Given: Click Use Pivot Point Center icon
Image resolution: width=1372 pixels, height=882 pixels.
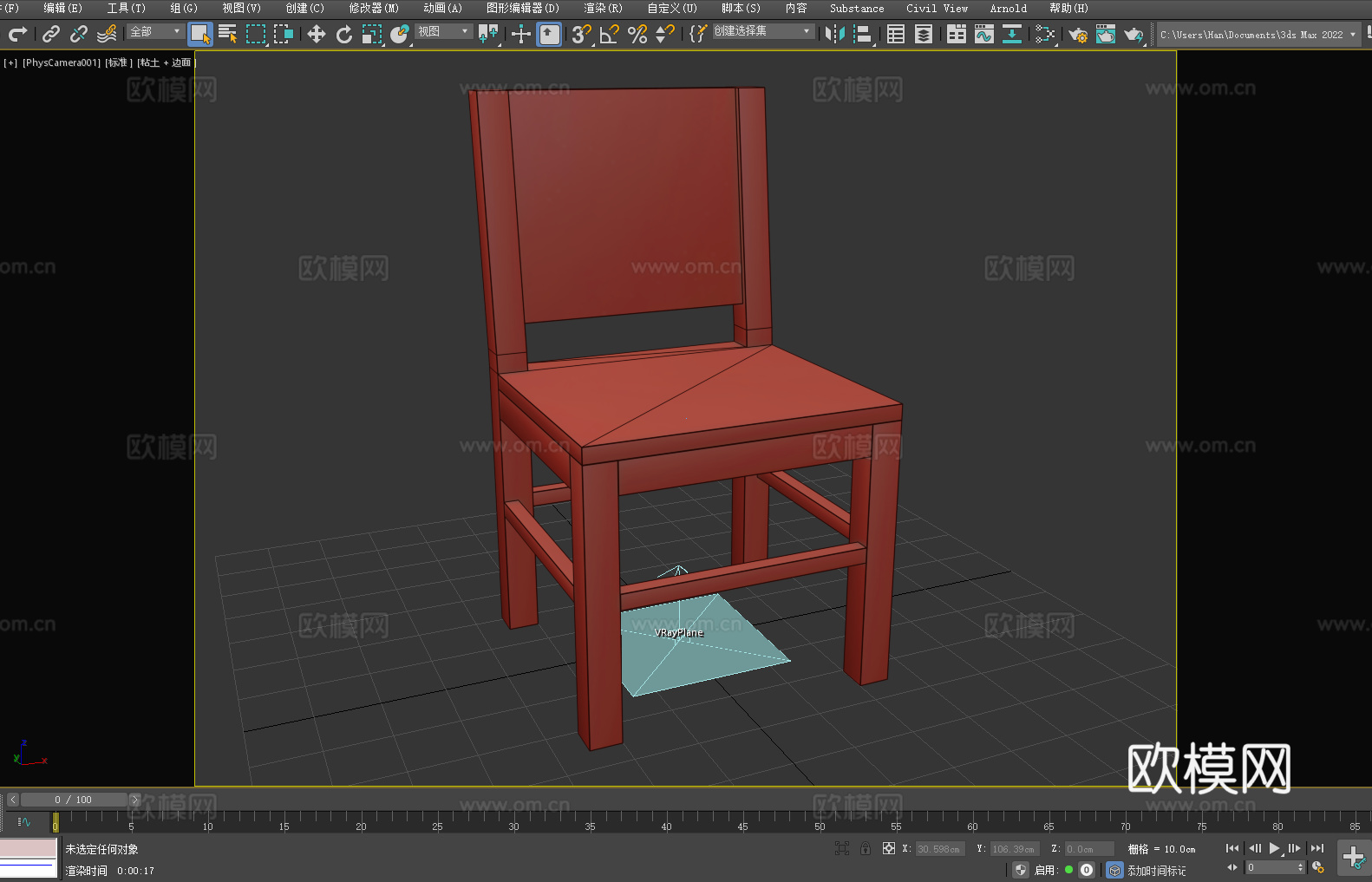Looking at the screenshot, I should 488,34.
